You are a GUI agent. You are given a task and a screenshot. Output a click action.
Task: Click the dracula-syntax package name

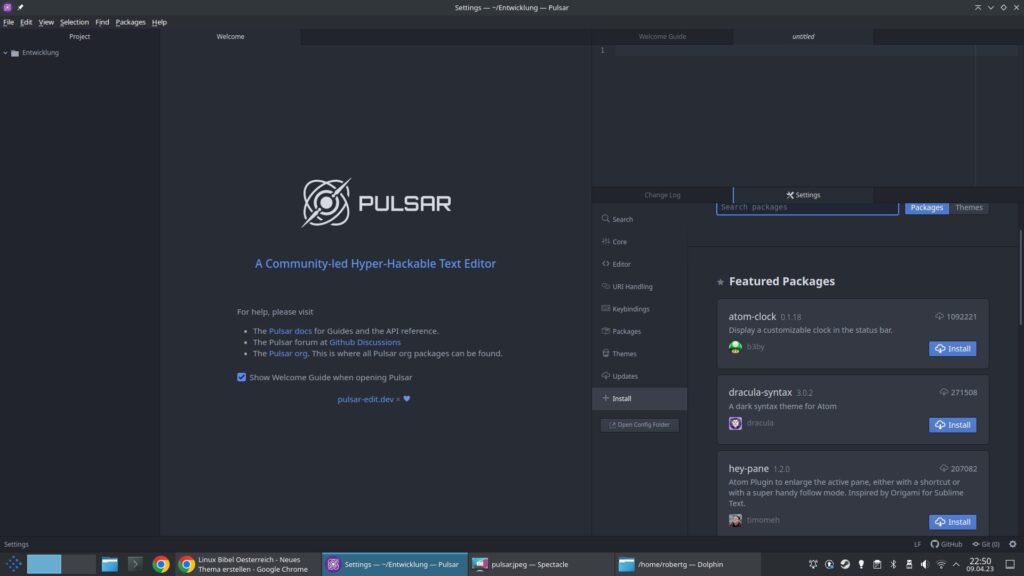(760, 392)
